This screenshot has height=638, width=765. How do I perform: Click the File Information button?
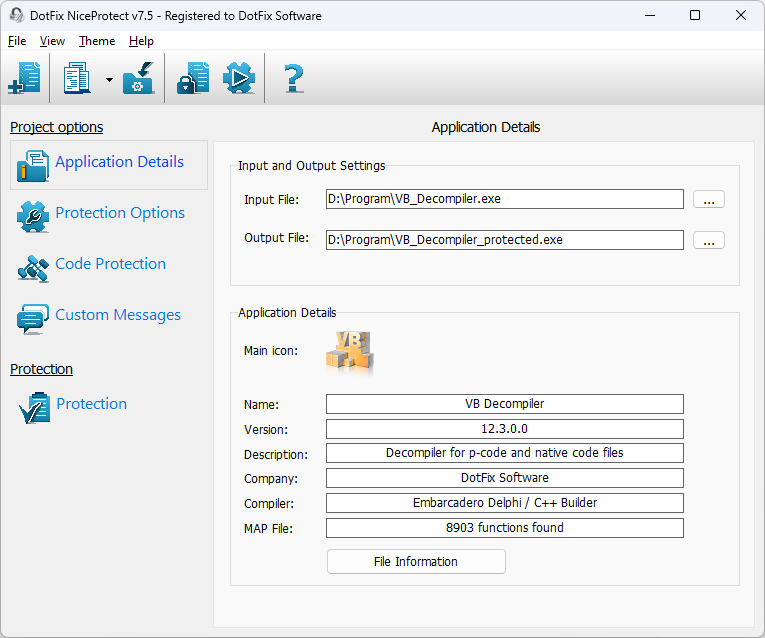(416, 562)
